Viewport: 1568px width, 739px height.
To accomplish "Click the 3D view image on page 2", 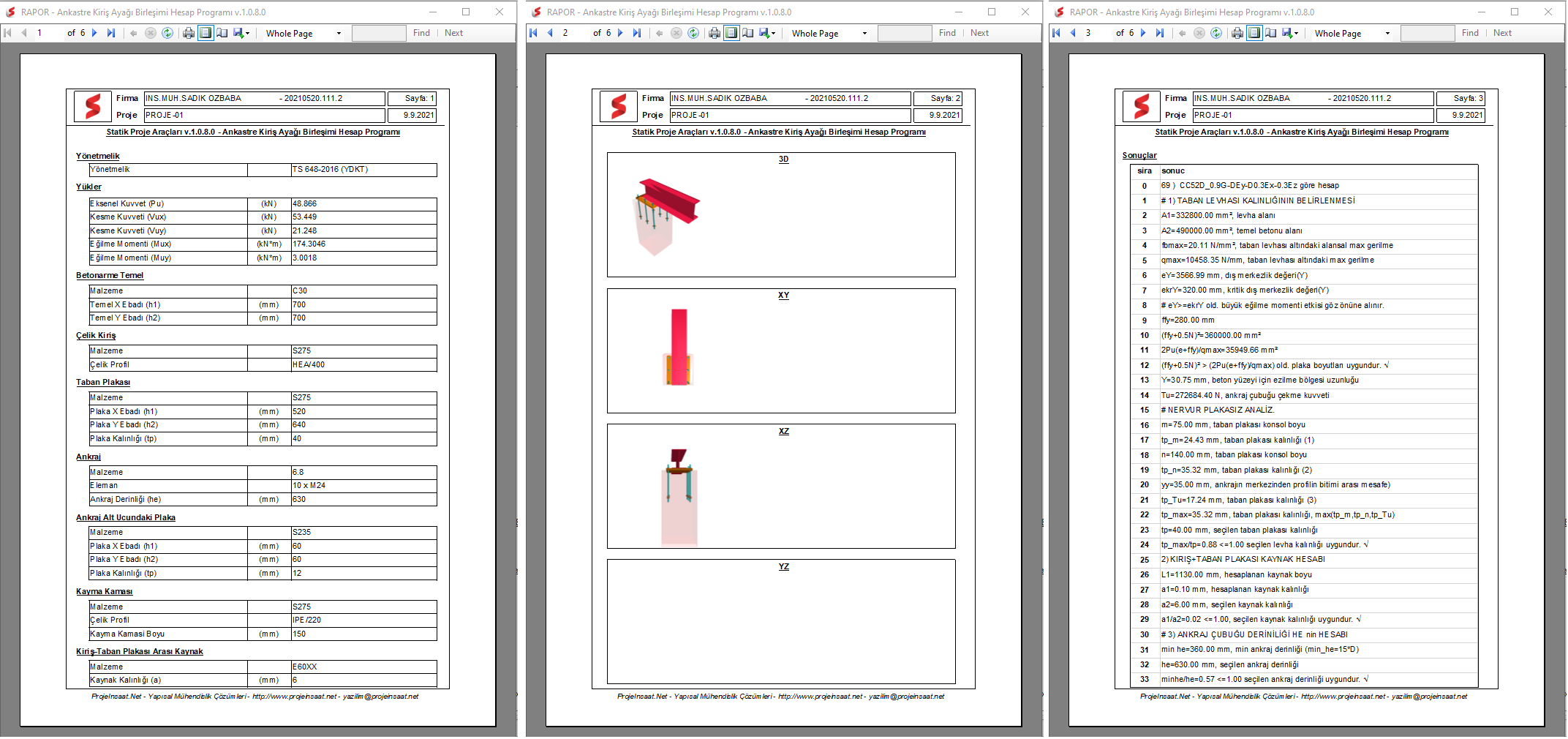I will 665,217.
